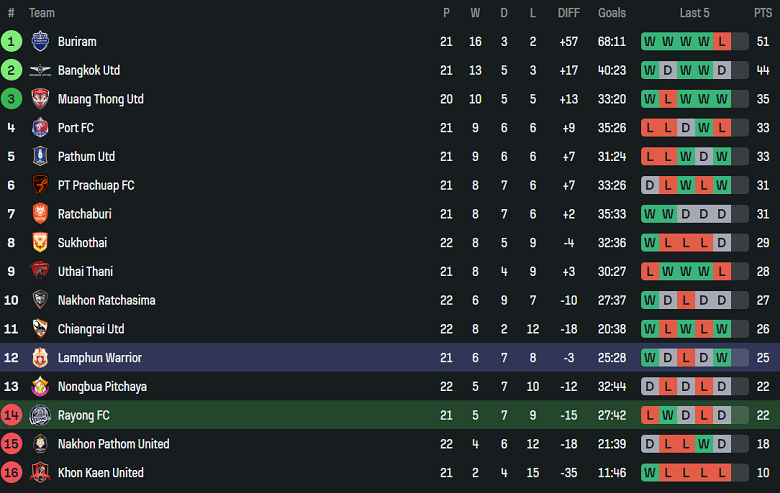Sort table by PTS column header
Viewport: 780px width, 493px height.
(x=763, y=13)
